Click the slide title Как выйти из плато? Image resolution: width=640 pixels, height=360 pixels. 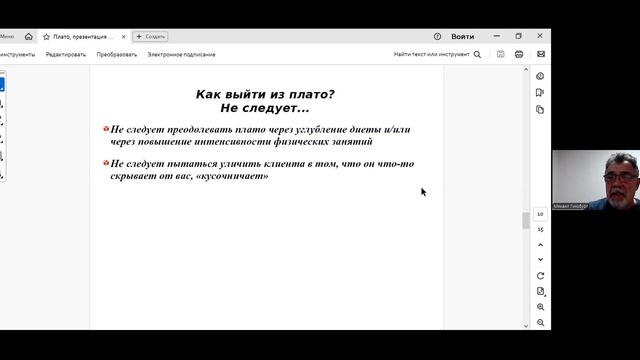265,94
